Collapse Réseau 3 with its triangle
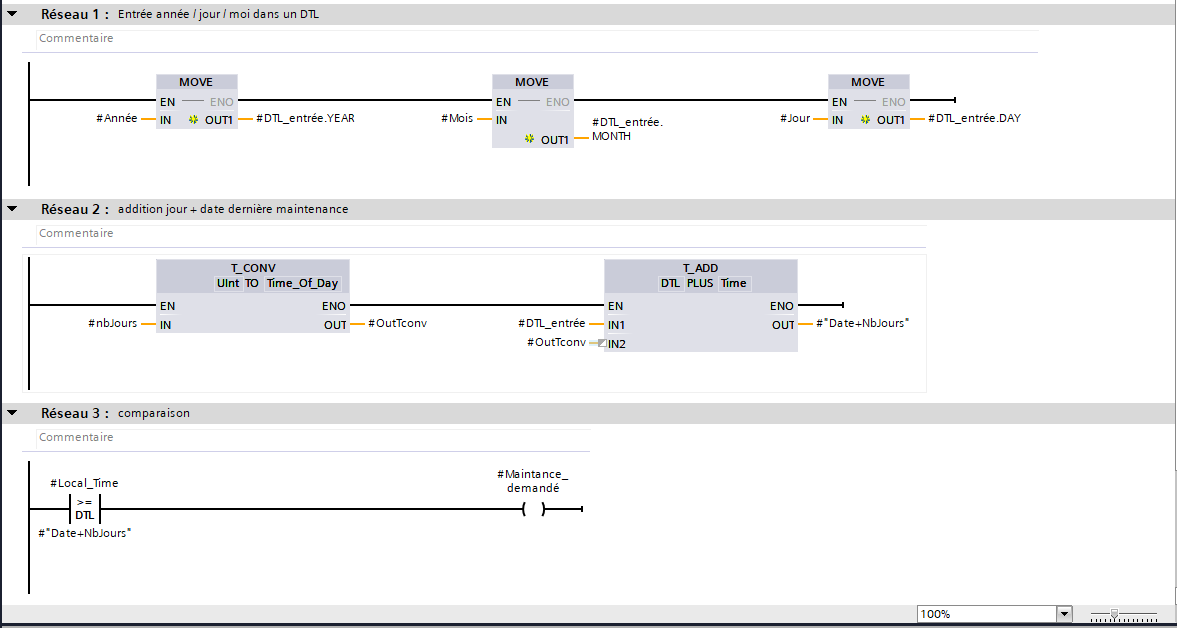Screen dimensions: 1177x628 (x=12, y=413)
